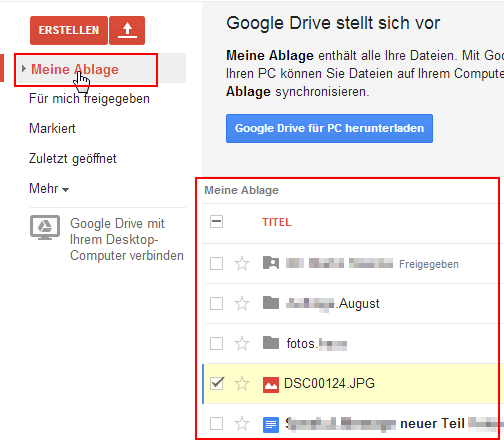Star the DSC00124.JPG file
Image resolution: width=504 pixels, height=442 pixels.
point(242,384)
